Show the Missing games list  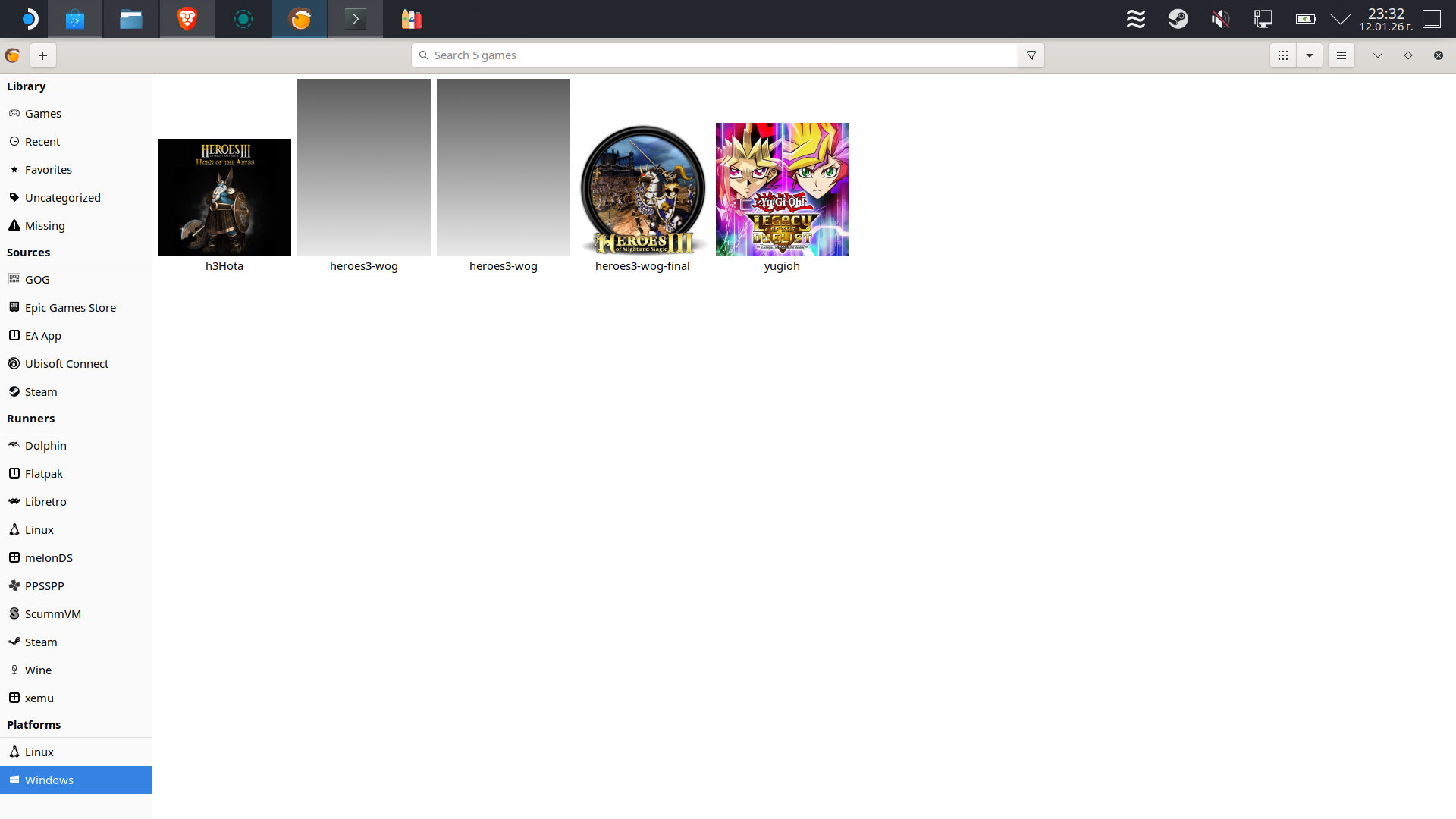coord(45,226)
